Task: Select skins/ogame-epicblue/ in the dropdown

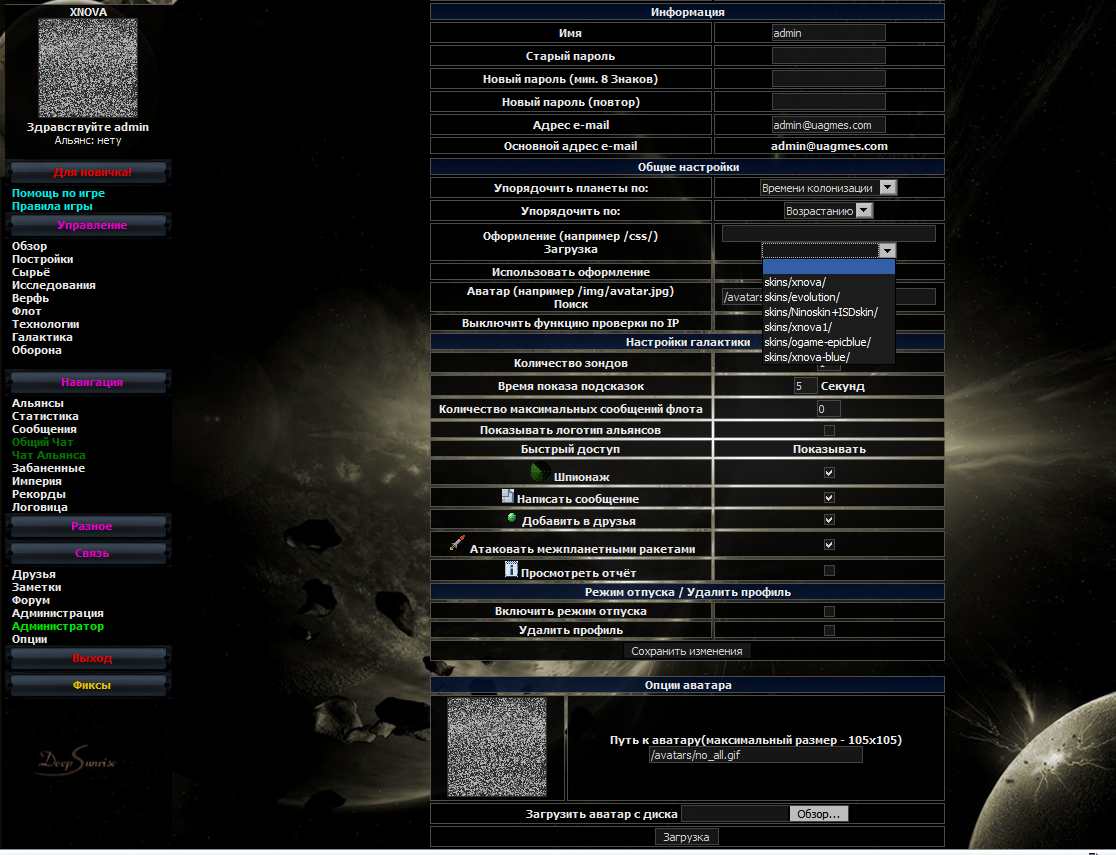Action: point(828,342)
